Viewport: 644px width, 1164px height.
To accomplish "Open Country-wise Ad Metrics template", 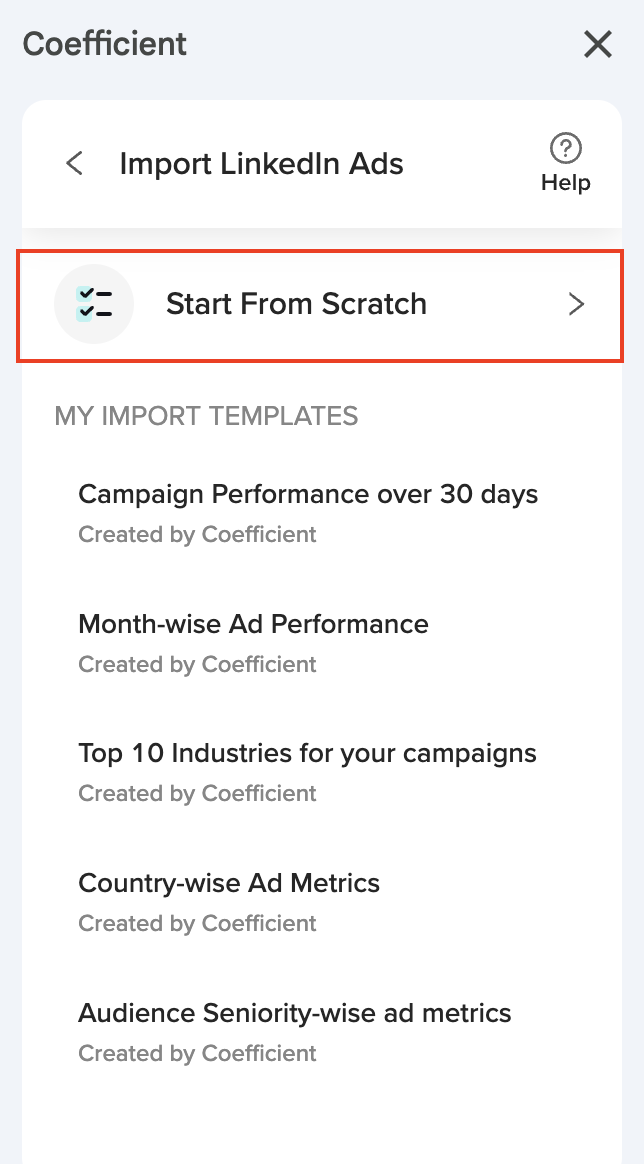I will coord(229,883).
